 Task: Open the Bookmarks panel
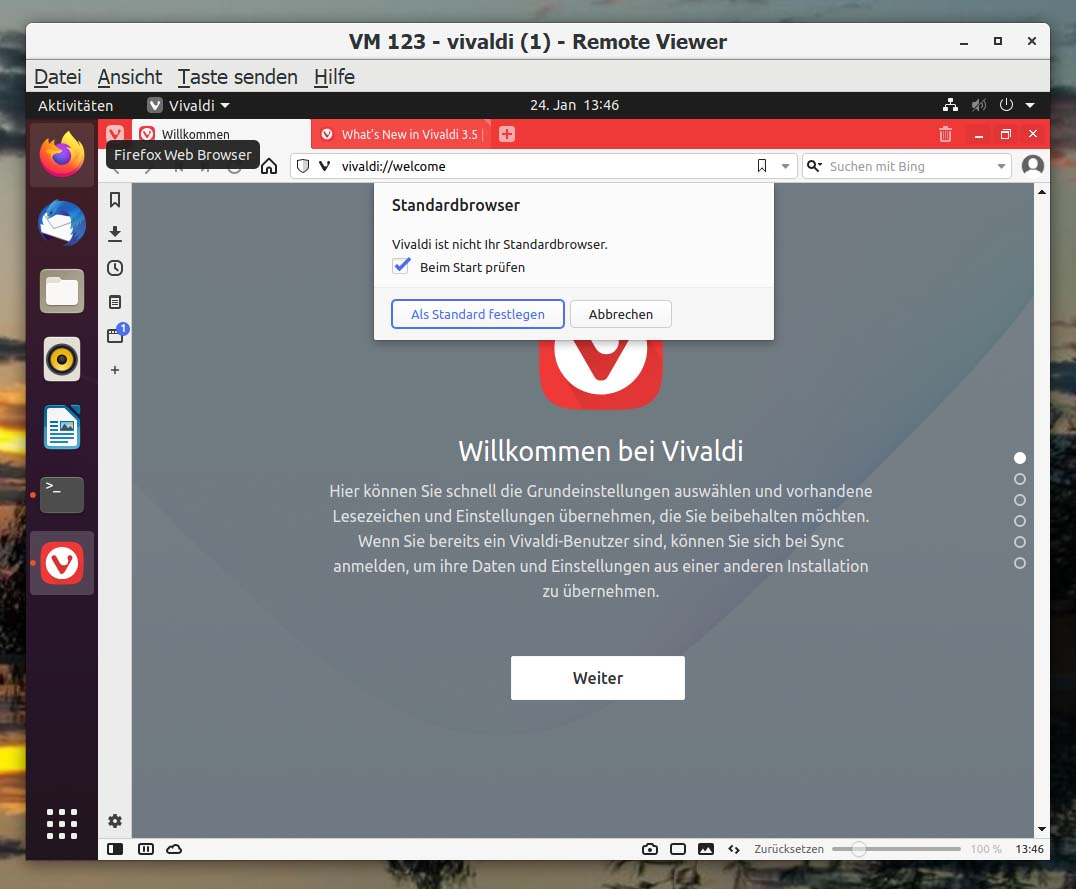click(115, 199)
